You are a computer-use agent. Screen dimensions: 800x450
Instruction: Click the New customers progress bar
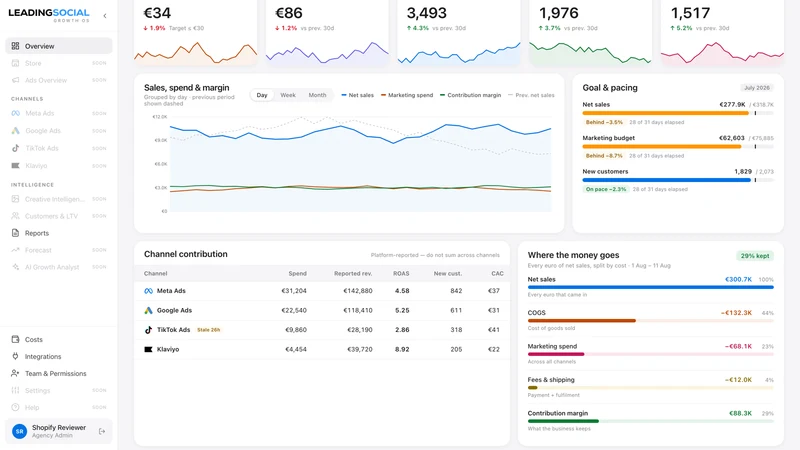tap(678, 180)
